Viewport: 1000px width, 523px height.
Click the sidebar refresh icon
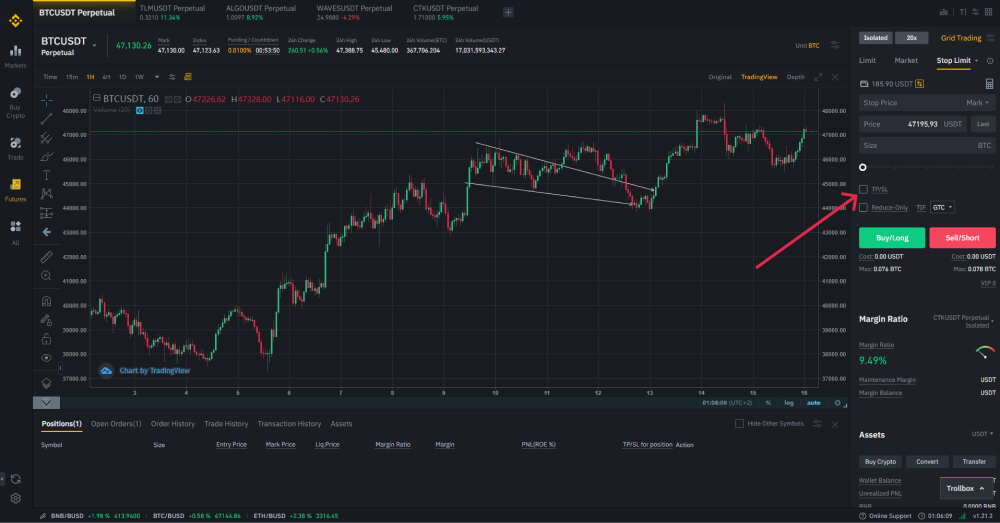click(15, 478)
